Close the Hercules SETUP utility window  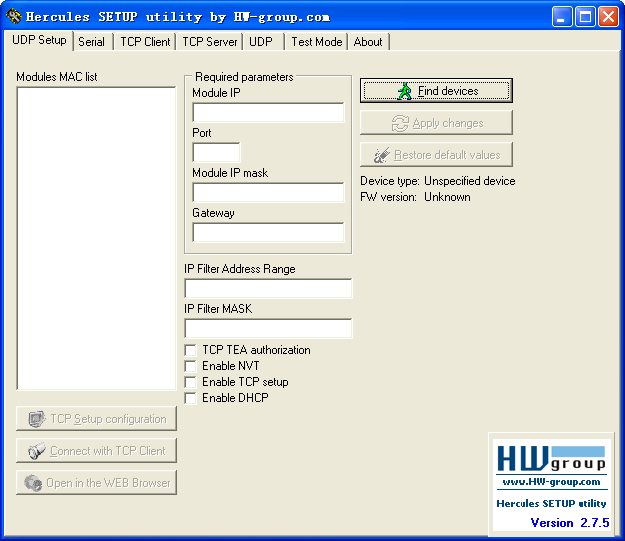click(608, 17)
